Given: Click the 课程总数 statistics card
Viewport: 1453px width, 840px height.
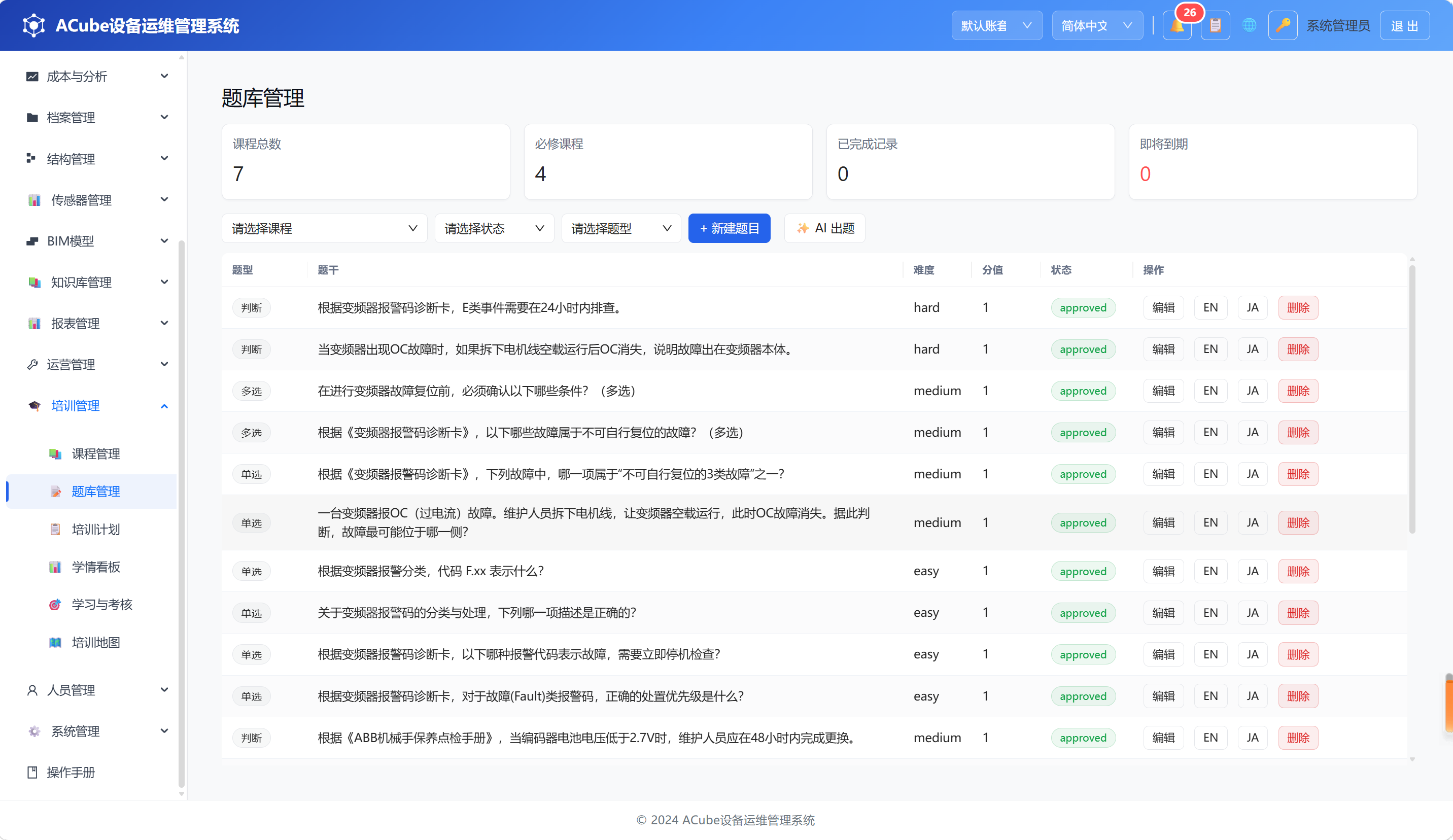Looking at the screenshot, I should coord(366,161).
